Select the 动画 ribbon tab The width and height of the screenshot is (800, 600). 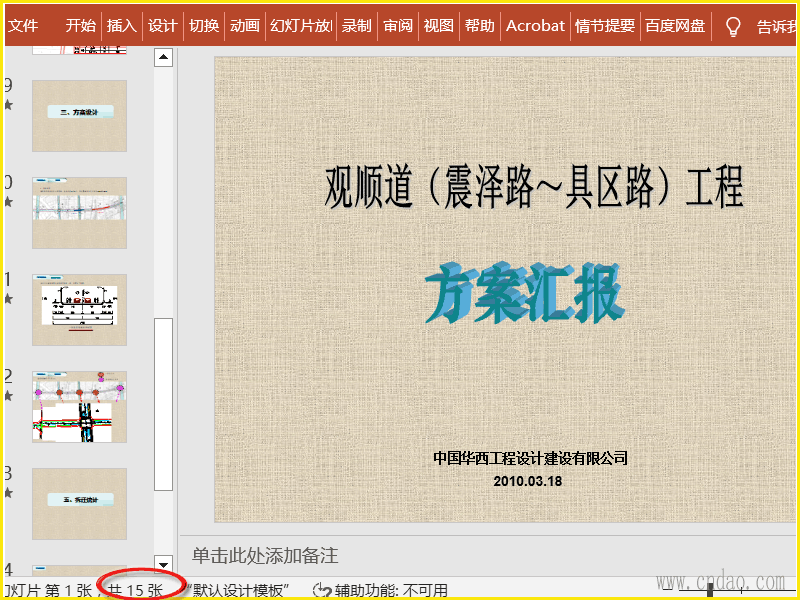pyautogui.click(x=245, y=26)
